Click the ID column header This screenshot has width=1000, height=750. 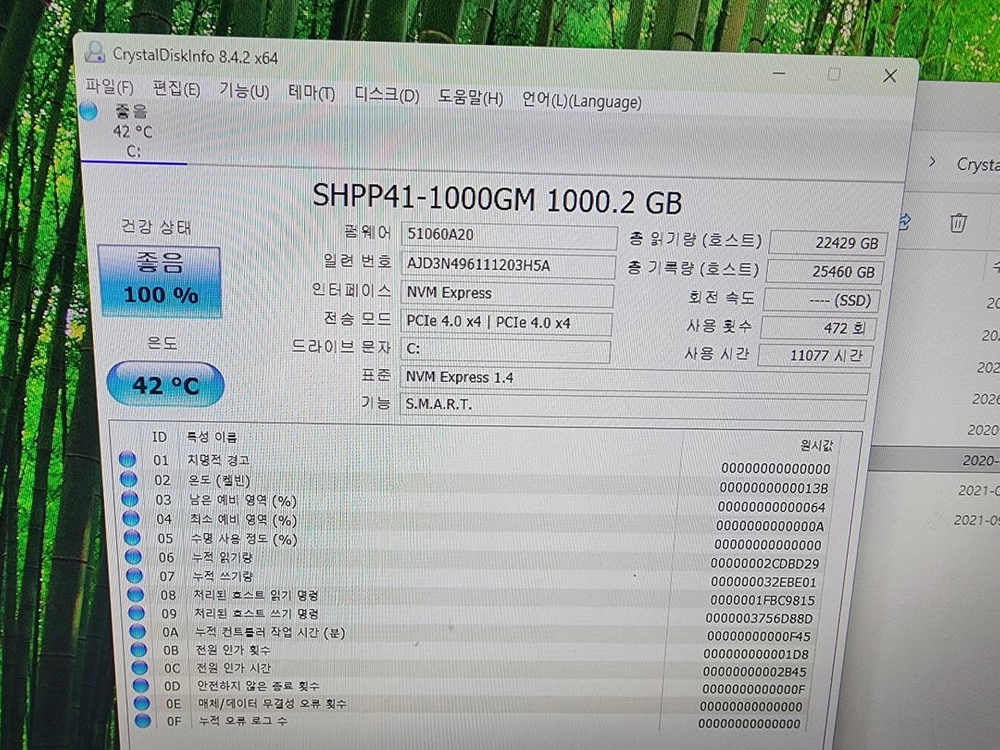[x=159, y=437]
